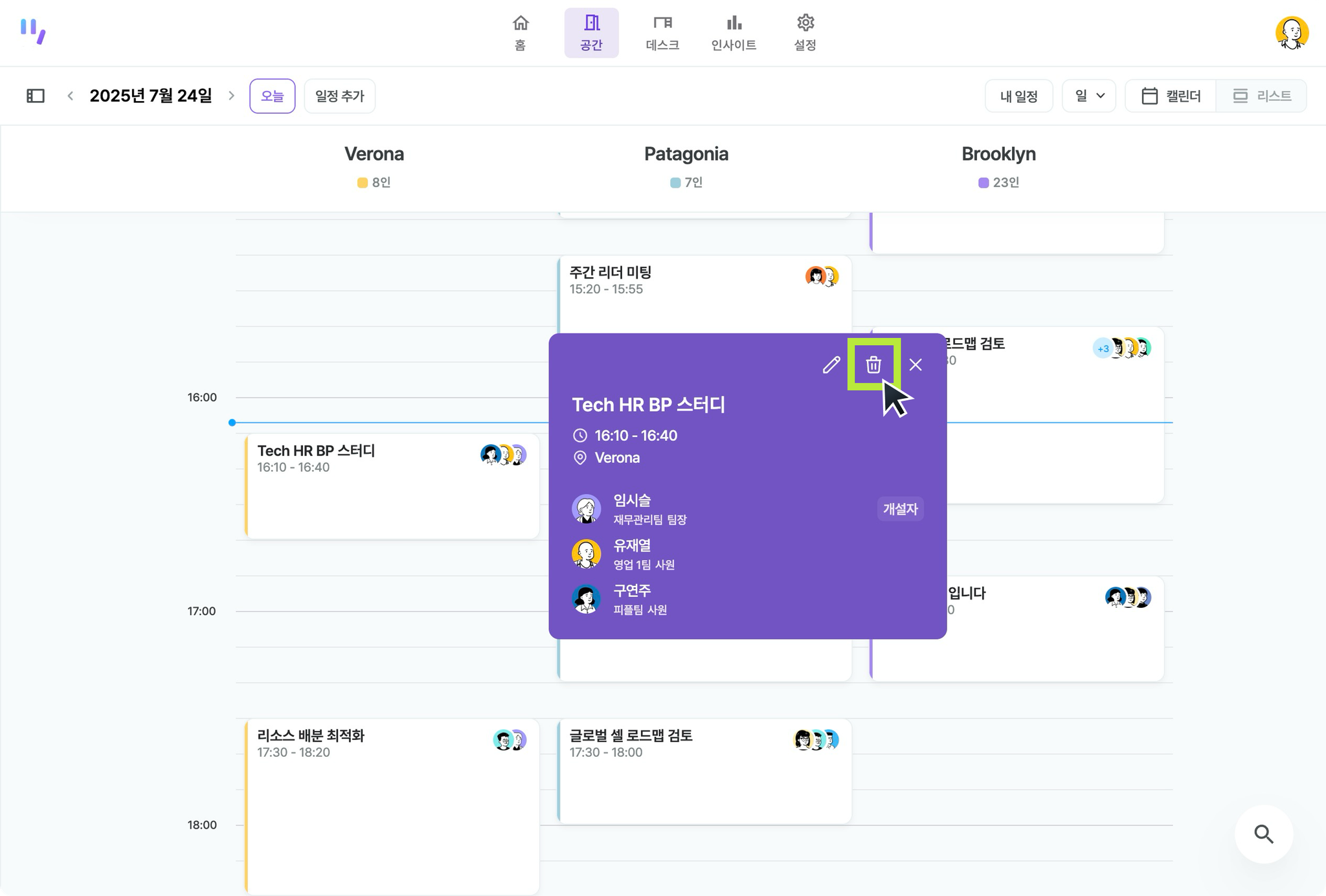Viewport: 1326px width, 896px height.
Task: Click the clock icon beside 16:10 - 16:40
Action: coord(580,436)
